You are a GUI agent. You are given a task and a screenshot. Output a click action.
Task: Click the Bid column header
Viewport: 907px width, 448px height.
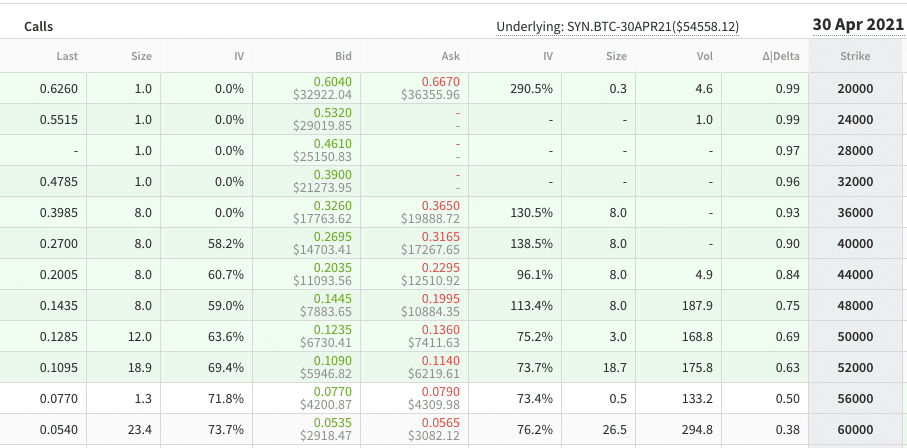[x=339, y=57]
